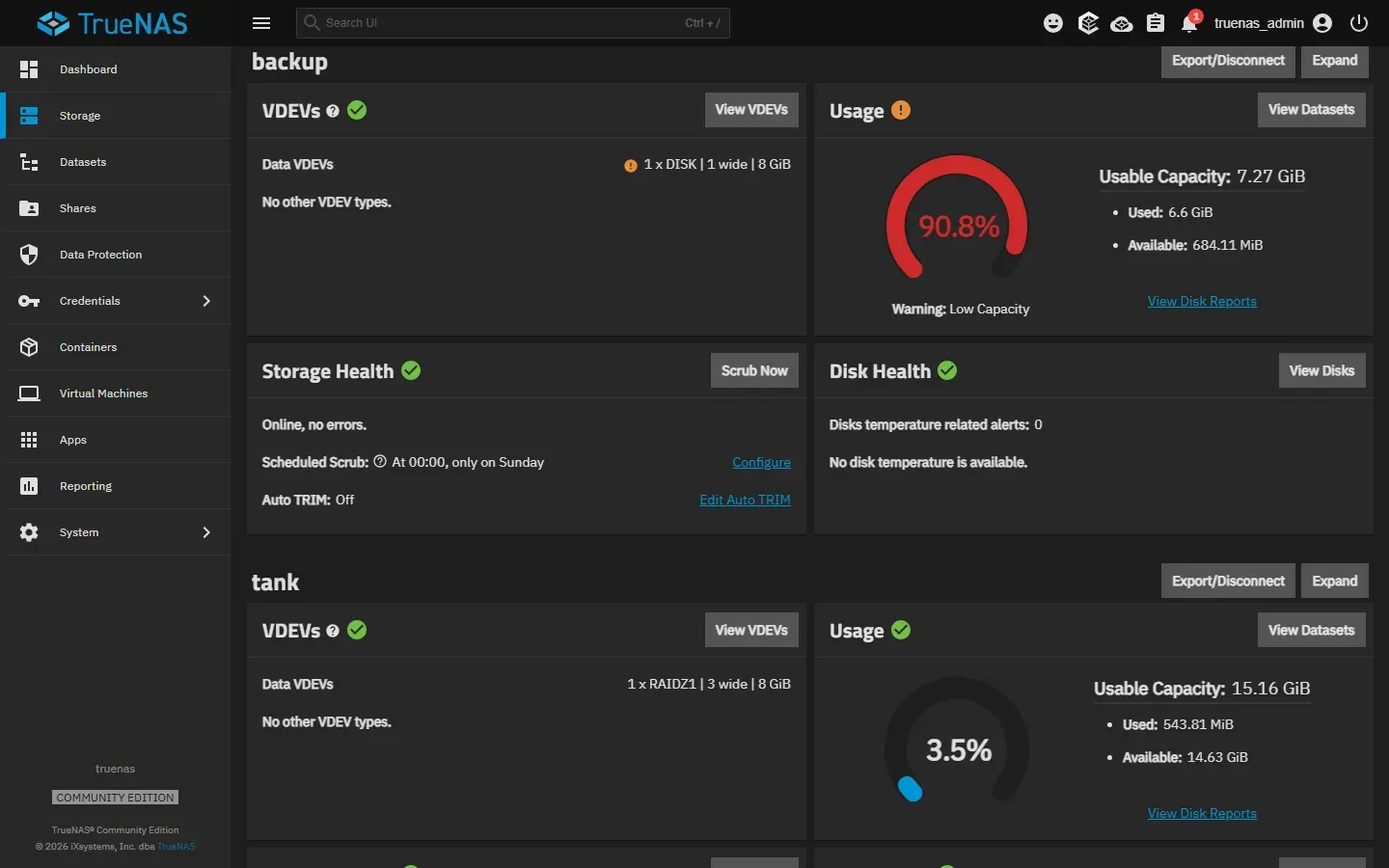Open Configure scheduled scrub link

[761, 462]
